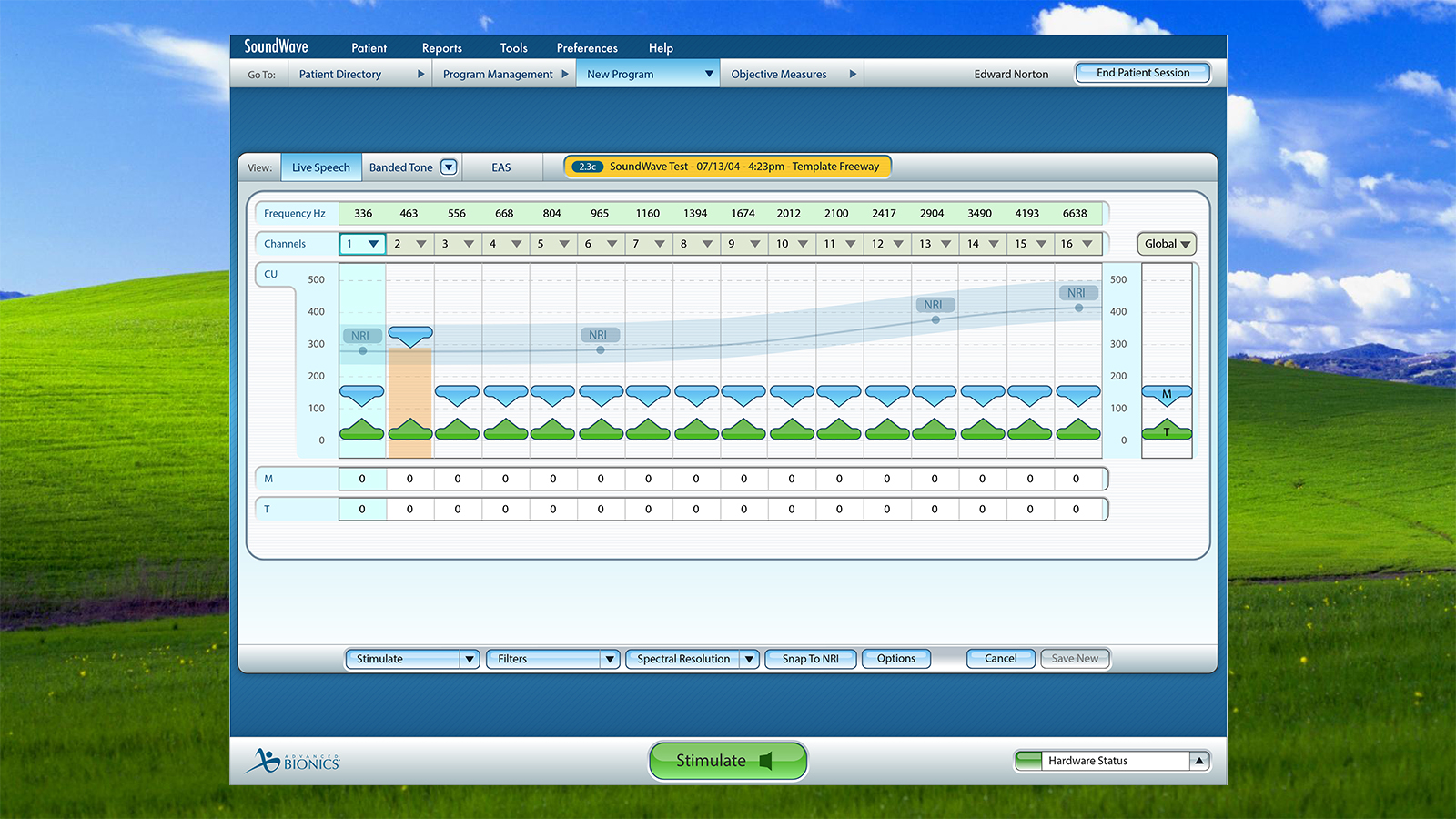Click the Edward Norton patient name
This screenshot has width=1456, height=819.
click(1011, 75)
